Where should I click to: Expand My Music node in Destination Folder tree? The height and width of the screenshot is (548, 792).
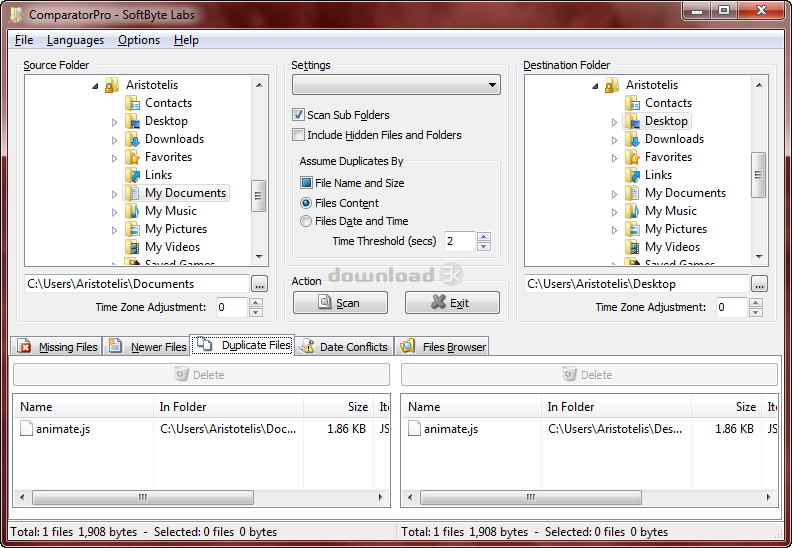click(614, 212)
